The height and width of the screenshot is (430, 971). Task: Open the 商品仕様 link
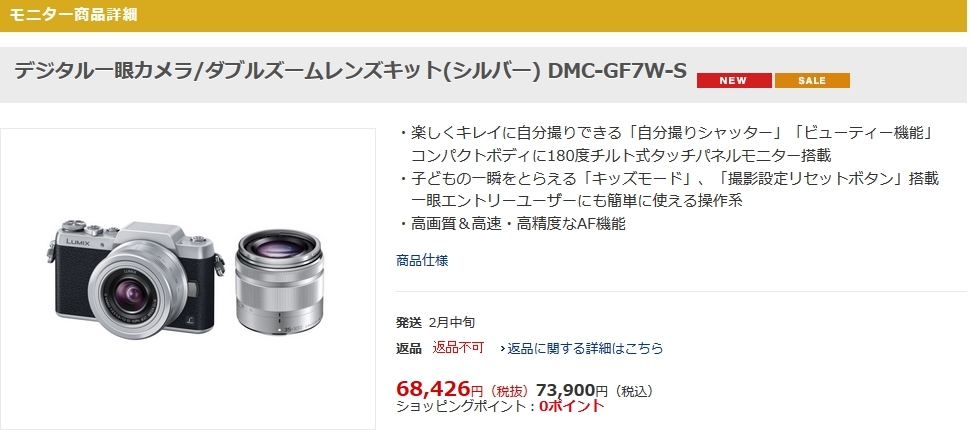(x=422, y=260)
